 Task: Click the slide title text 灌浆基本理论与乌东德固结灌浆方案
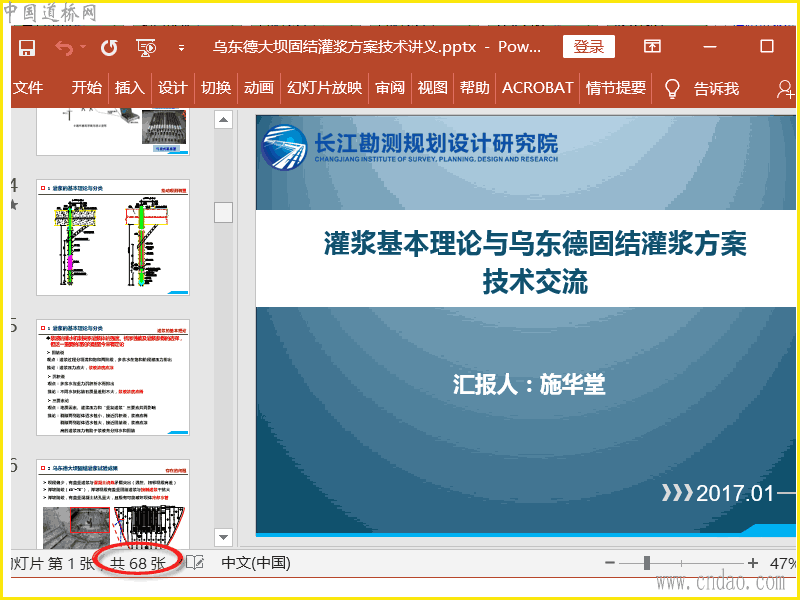coord(535,243)
